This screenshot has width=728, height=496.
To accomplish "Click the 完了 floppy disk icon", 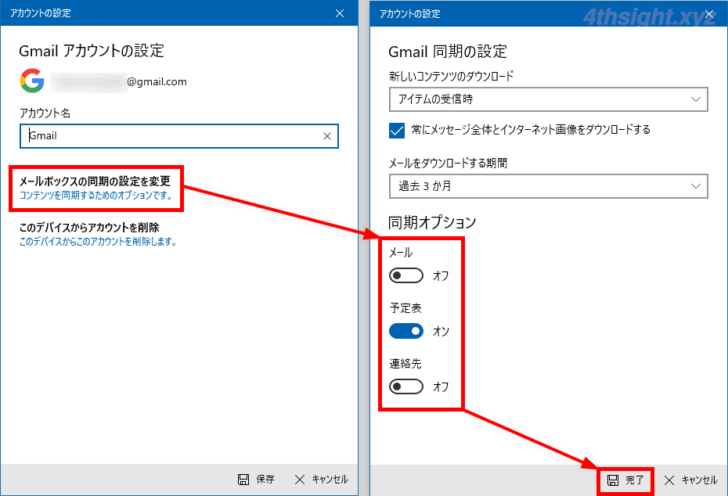I will pyautogui.click(x=613, y=480).
